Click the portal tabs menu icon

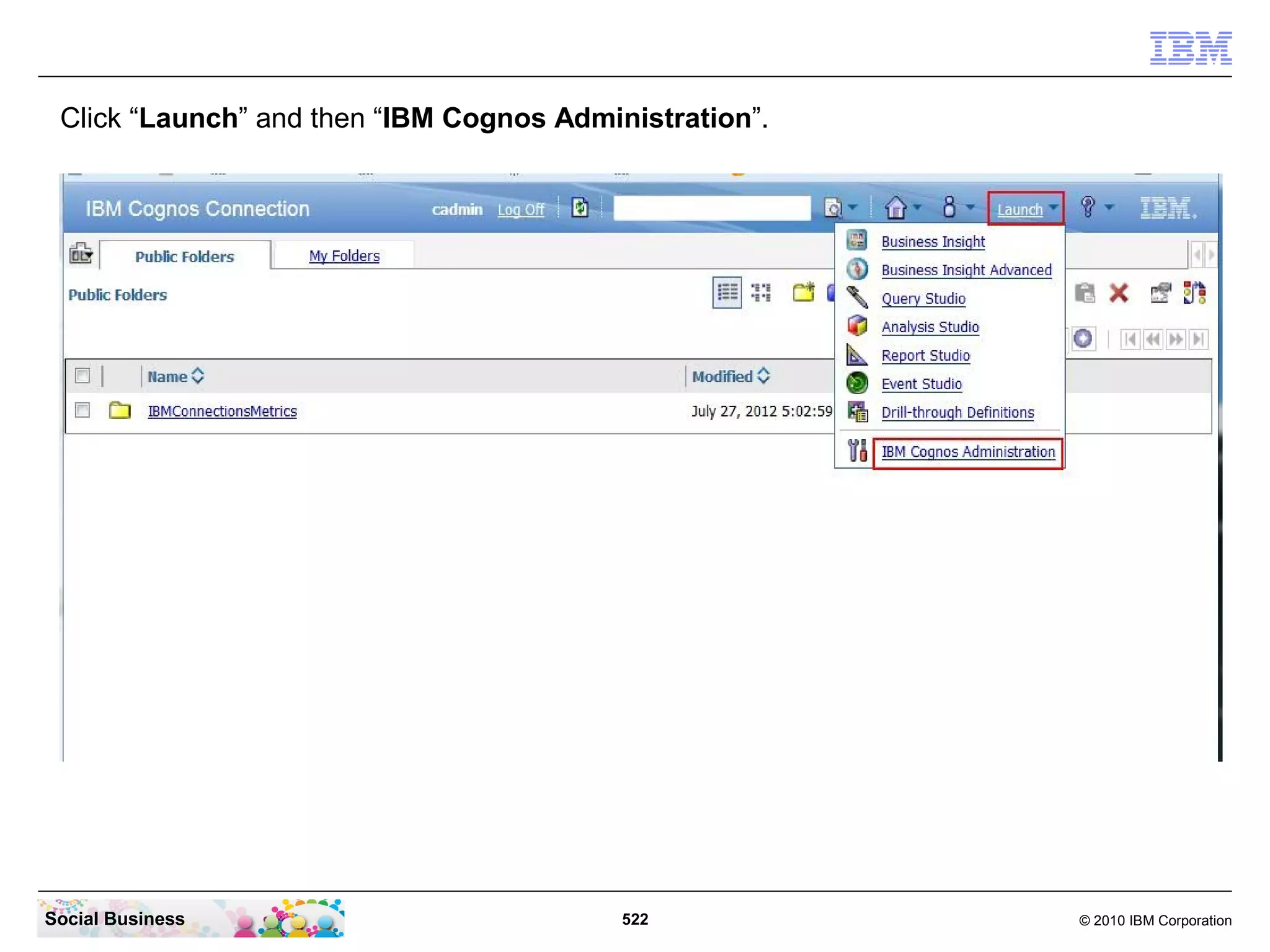click(81, 253)
